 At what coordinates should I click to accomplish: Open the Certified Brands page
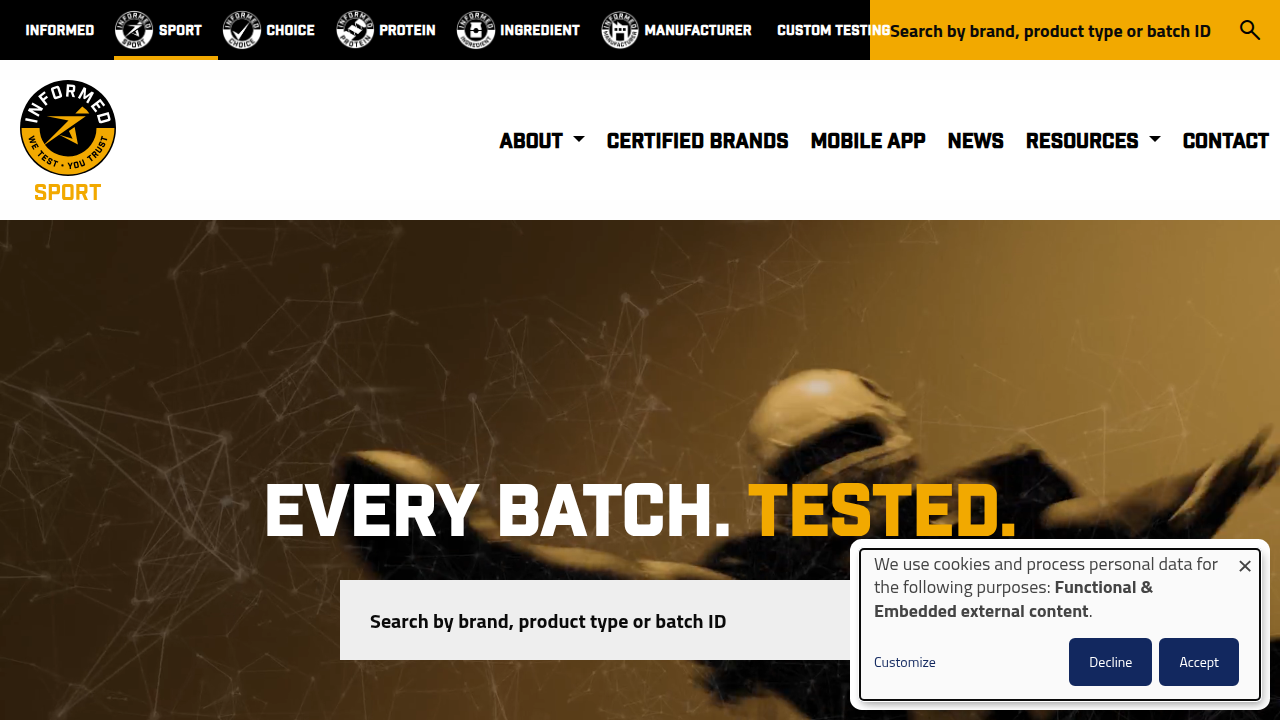click(698, 141)
